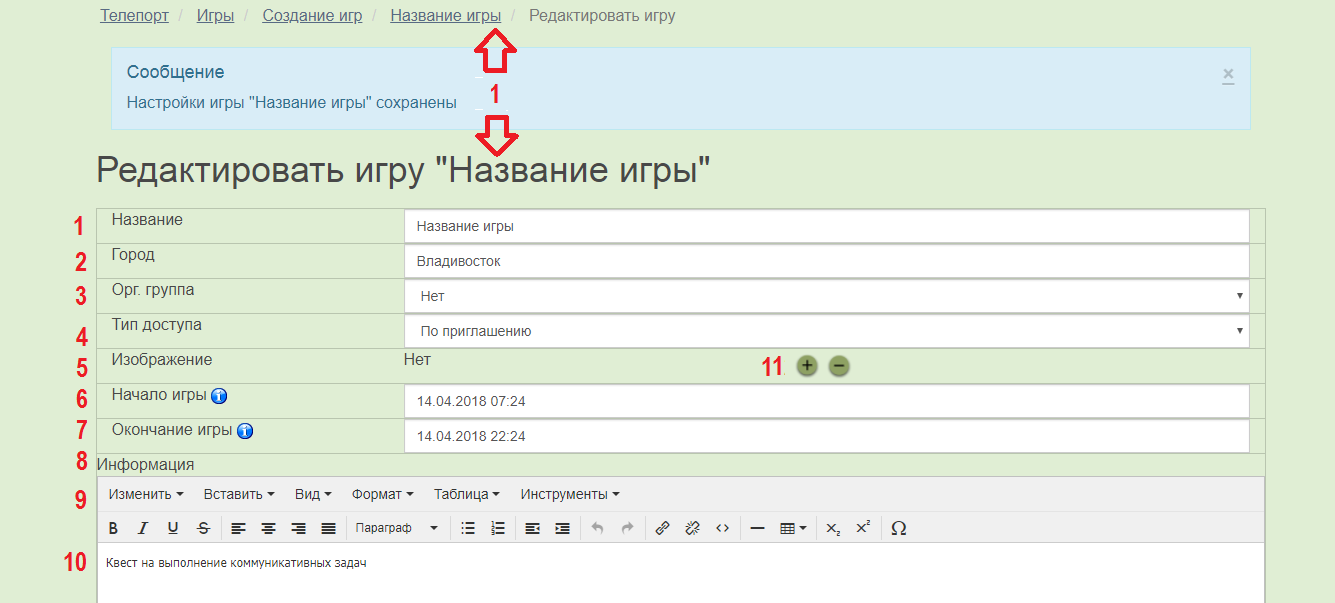This screenshot has height=603, width=1335.
Task: Go to the Создание игр breadcrumb link
Action: pyautogui.click(x=312, y=16)
